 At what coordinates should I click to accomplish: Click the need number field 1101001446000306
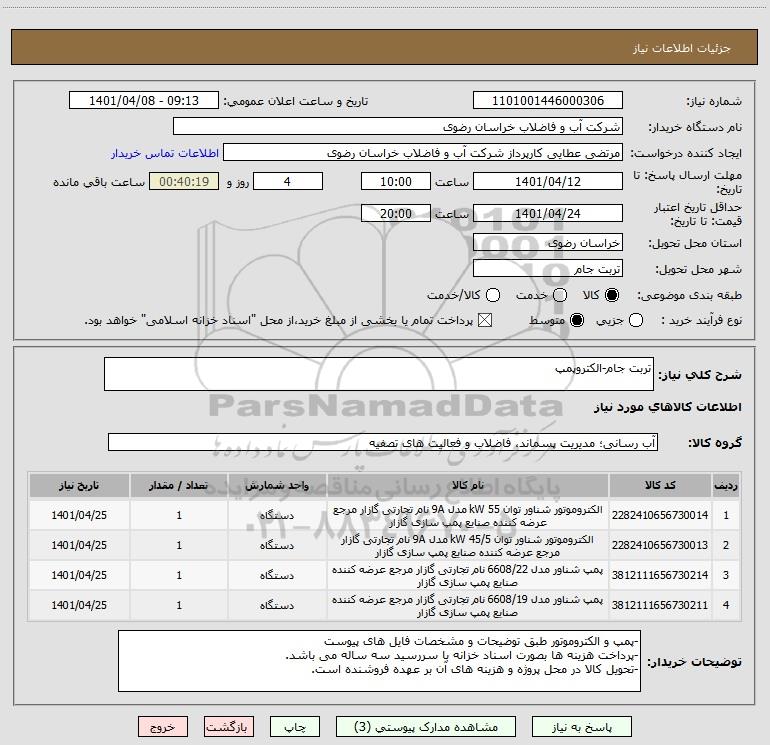(x=548, y=101)
